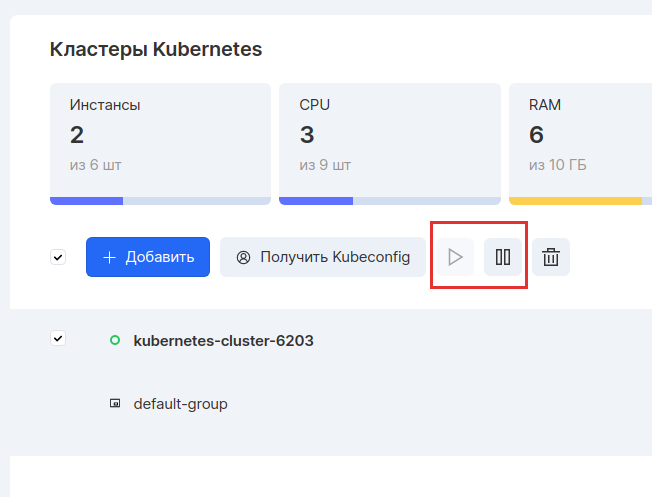
Task: Click the Добавить button
Action: point(148,257)
